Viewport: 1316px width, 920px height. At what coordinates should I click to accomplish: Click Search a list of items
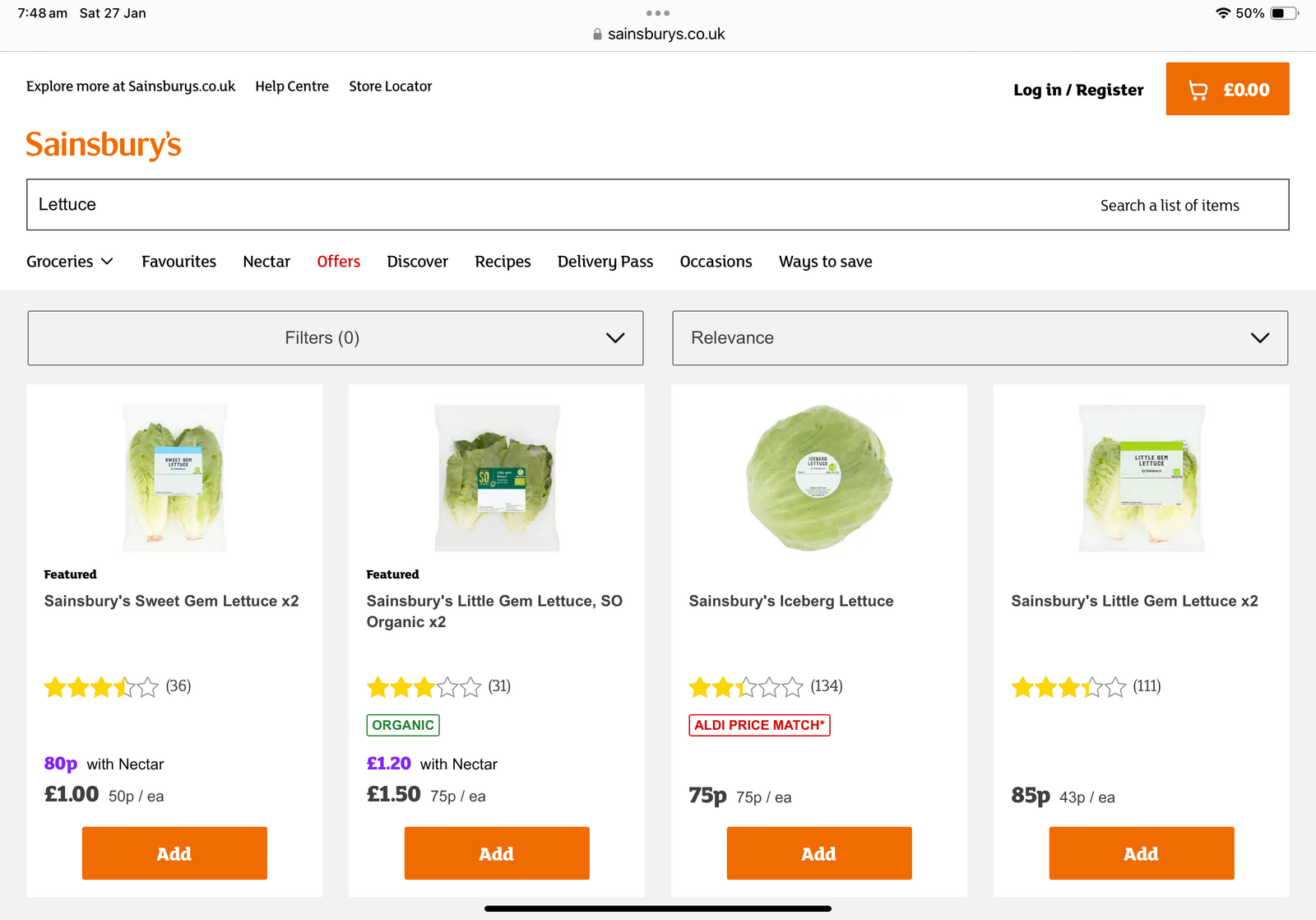point(1169,206)
